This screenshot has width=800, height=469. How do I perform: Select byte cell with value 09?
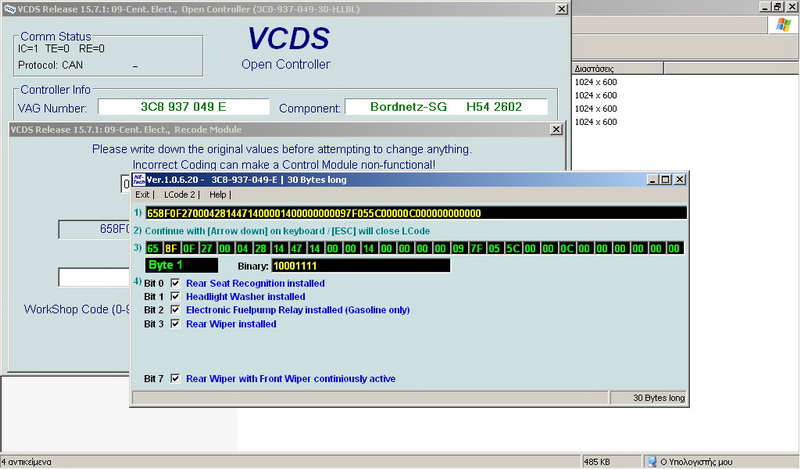pos(458,249)
